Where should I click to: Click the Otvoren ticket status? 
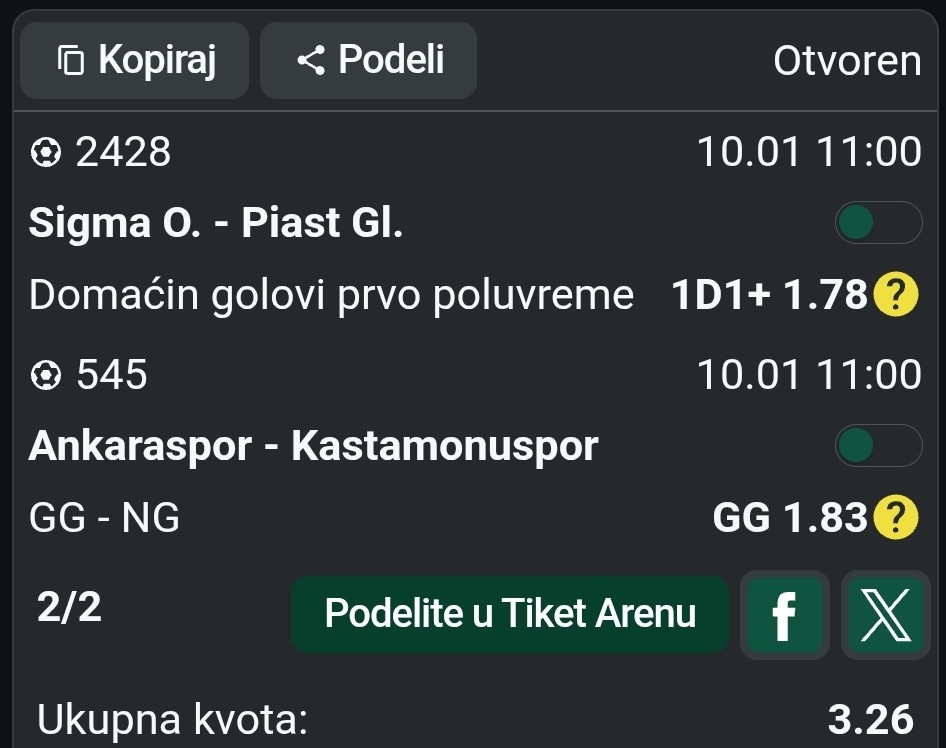coord(847,62)
